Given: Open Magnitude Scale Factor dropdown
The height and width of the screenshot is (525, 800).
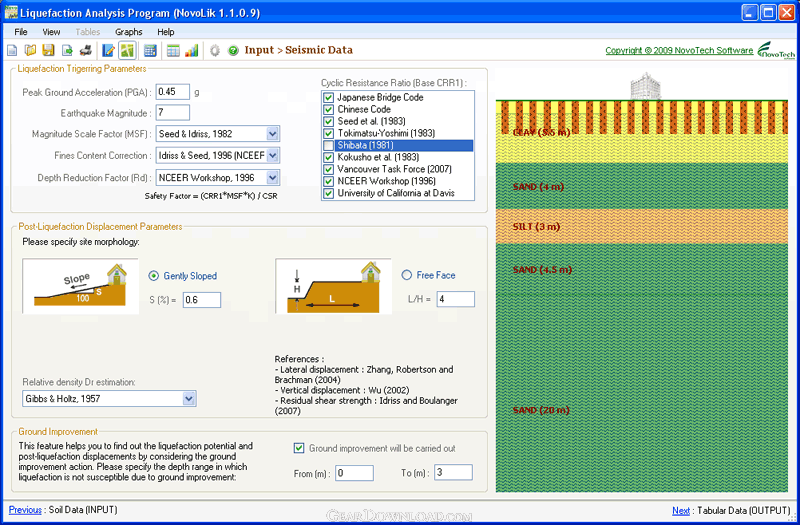Looking at the screenshot, I should pos(273,134).
